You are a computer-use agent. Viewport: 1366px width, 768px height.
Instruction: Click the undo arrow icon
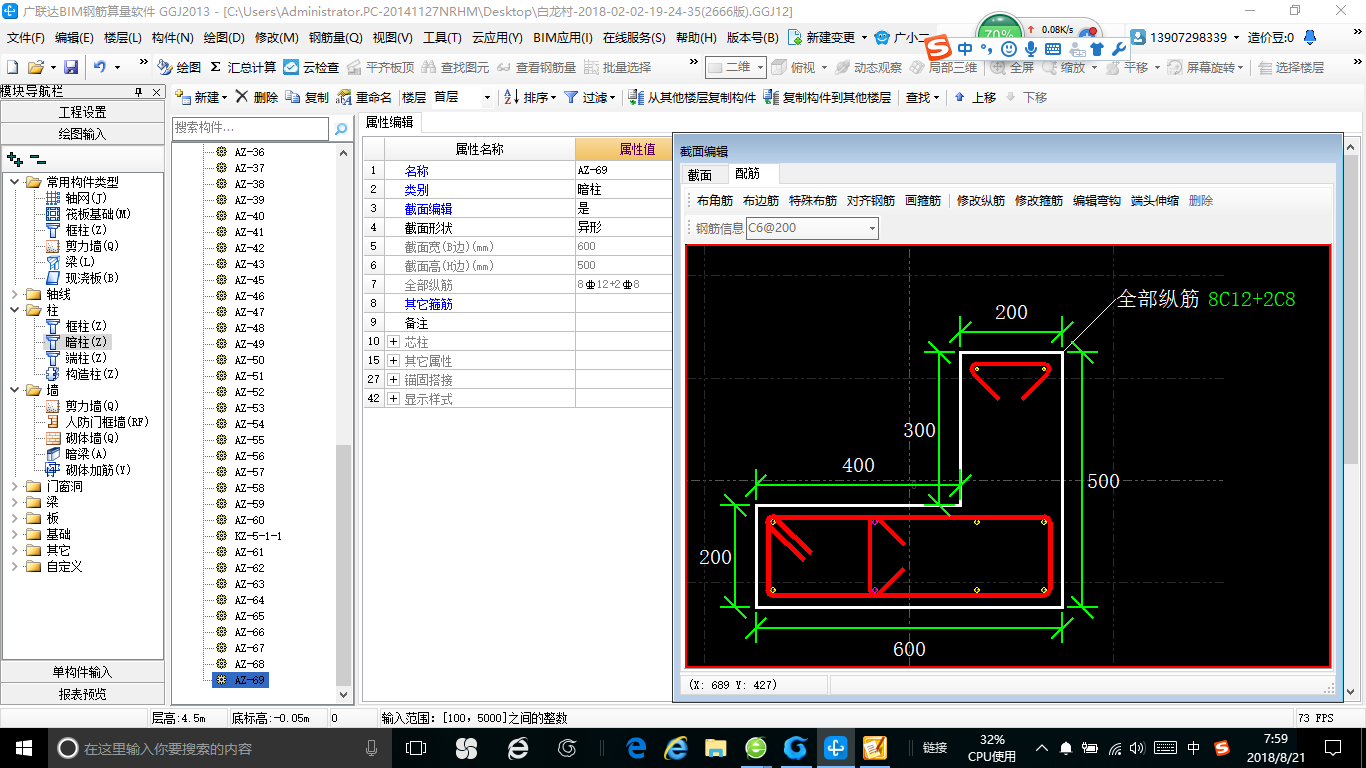coord(100,67)
